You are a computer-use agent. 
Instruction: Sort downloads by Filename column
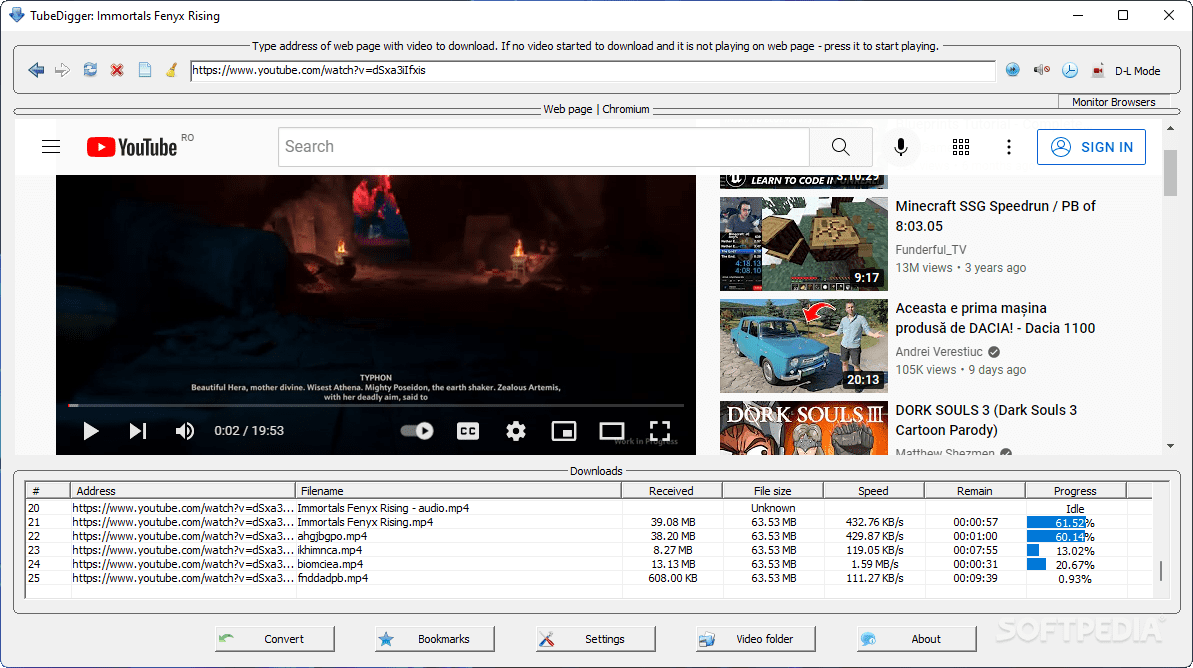(458, 491)
